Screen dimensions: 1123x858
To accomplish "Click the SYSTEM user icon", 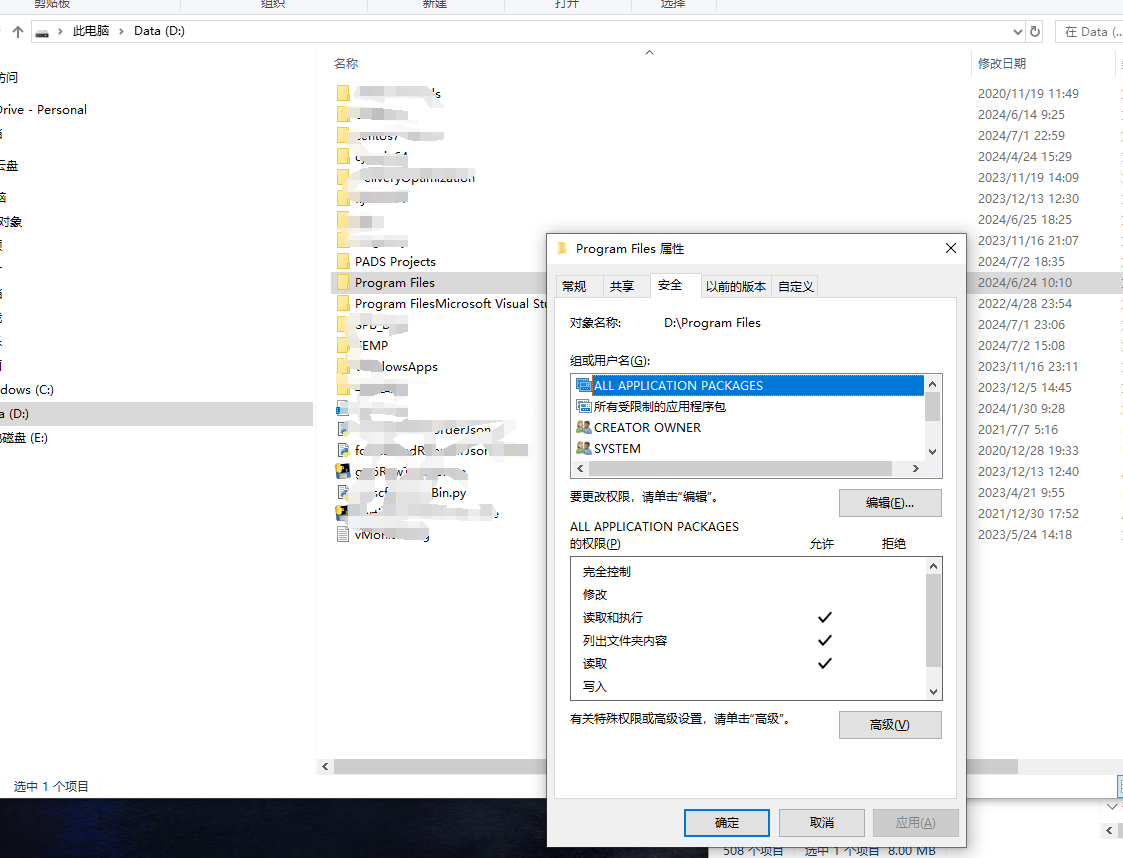I will (x=584, y=448).
